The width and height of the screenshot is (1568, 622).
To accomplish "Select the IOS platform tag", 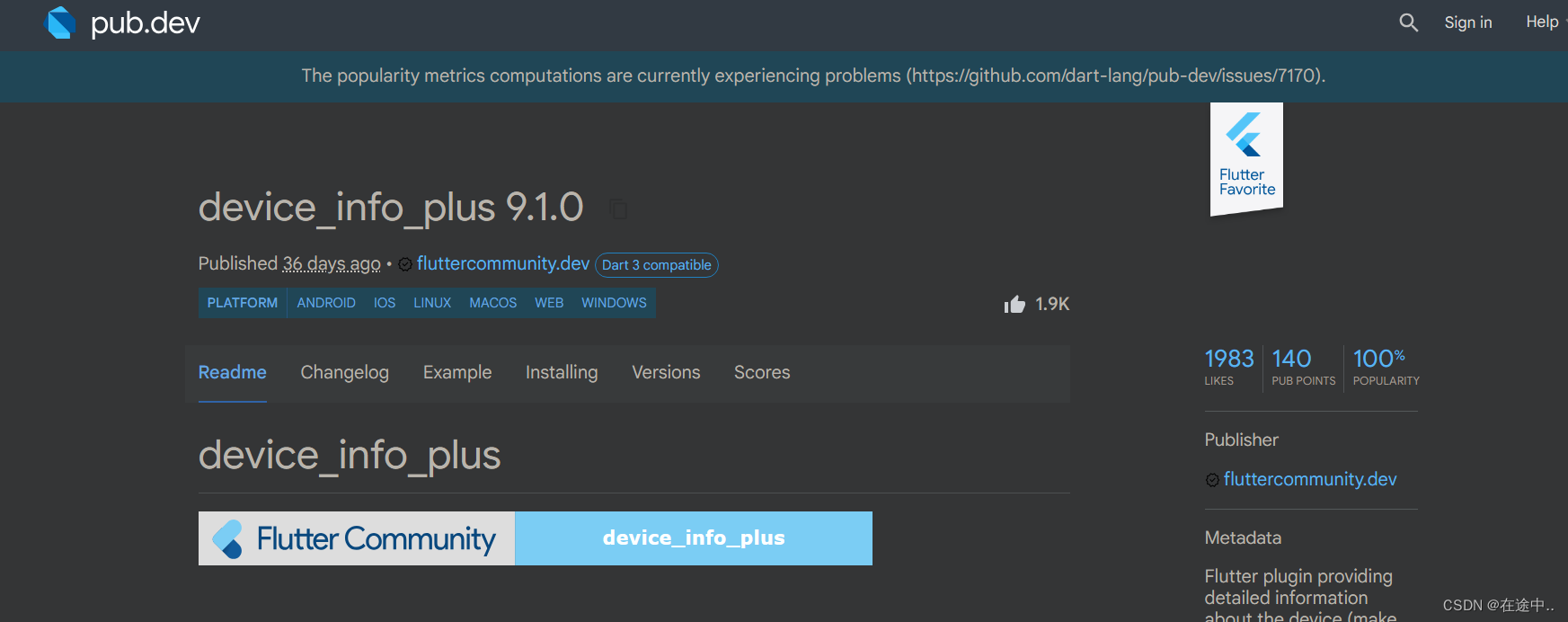I will [x=385, y=303].
